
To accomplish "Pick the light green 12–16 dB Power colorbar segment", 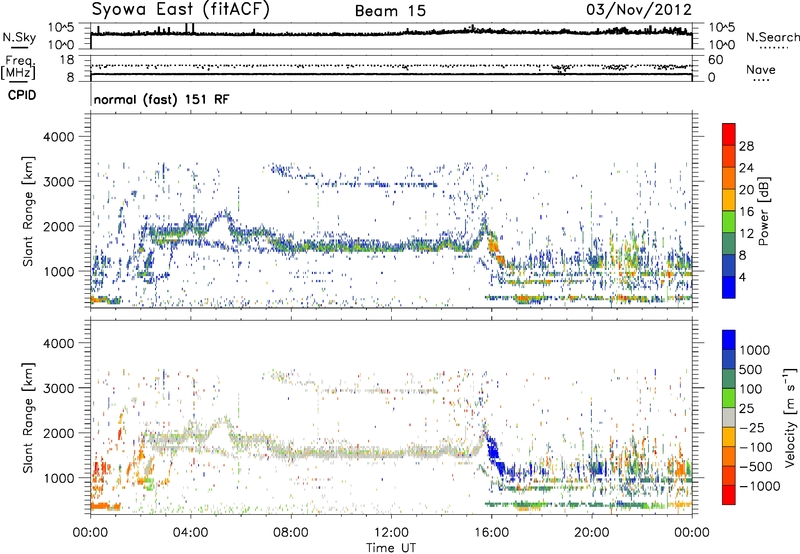I will 729,222.
